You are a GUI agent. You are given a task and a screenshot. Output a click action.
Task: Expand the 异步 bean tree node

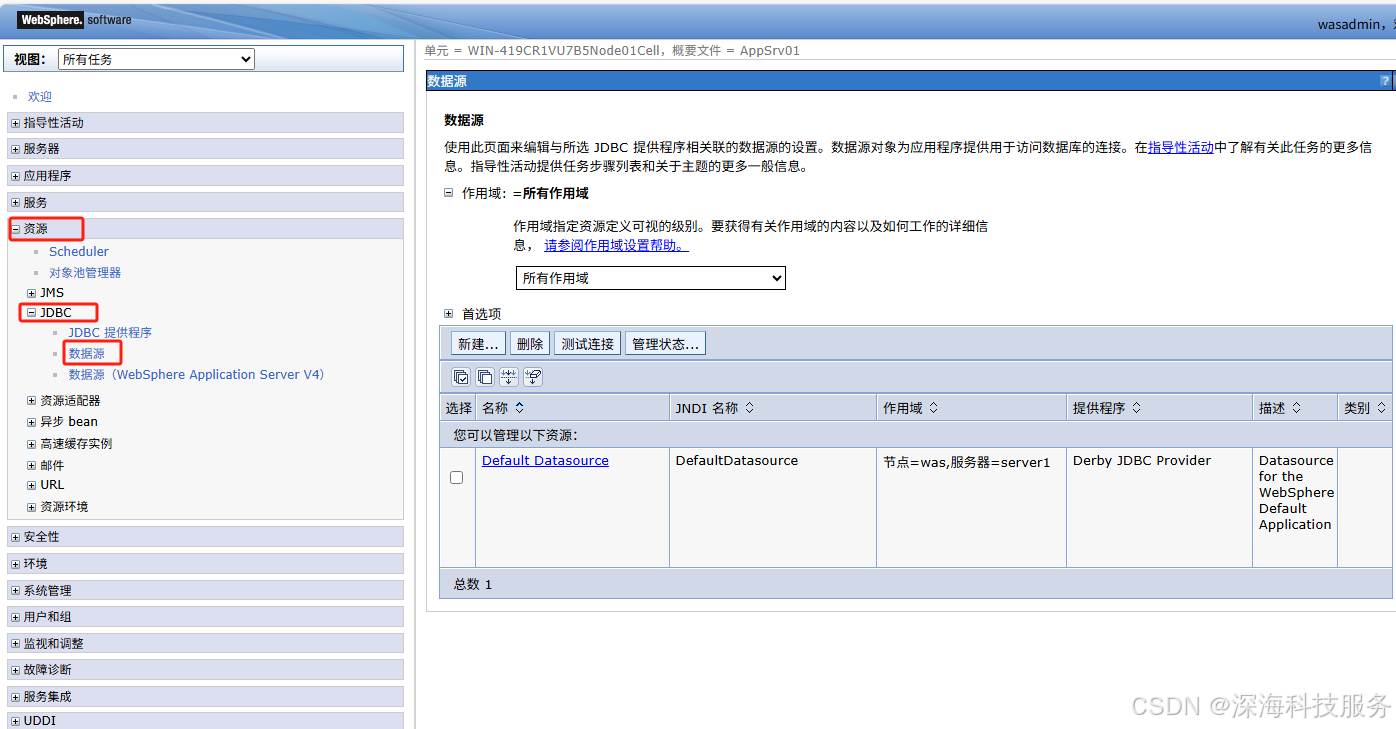[x=32, y=422]
